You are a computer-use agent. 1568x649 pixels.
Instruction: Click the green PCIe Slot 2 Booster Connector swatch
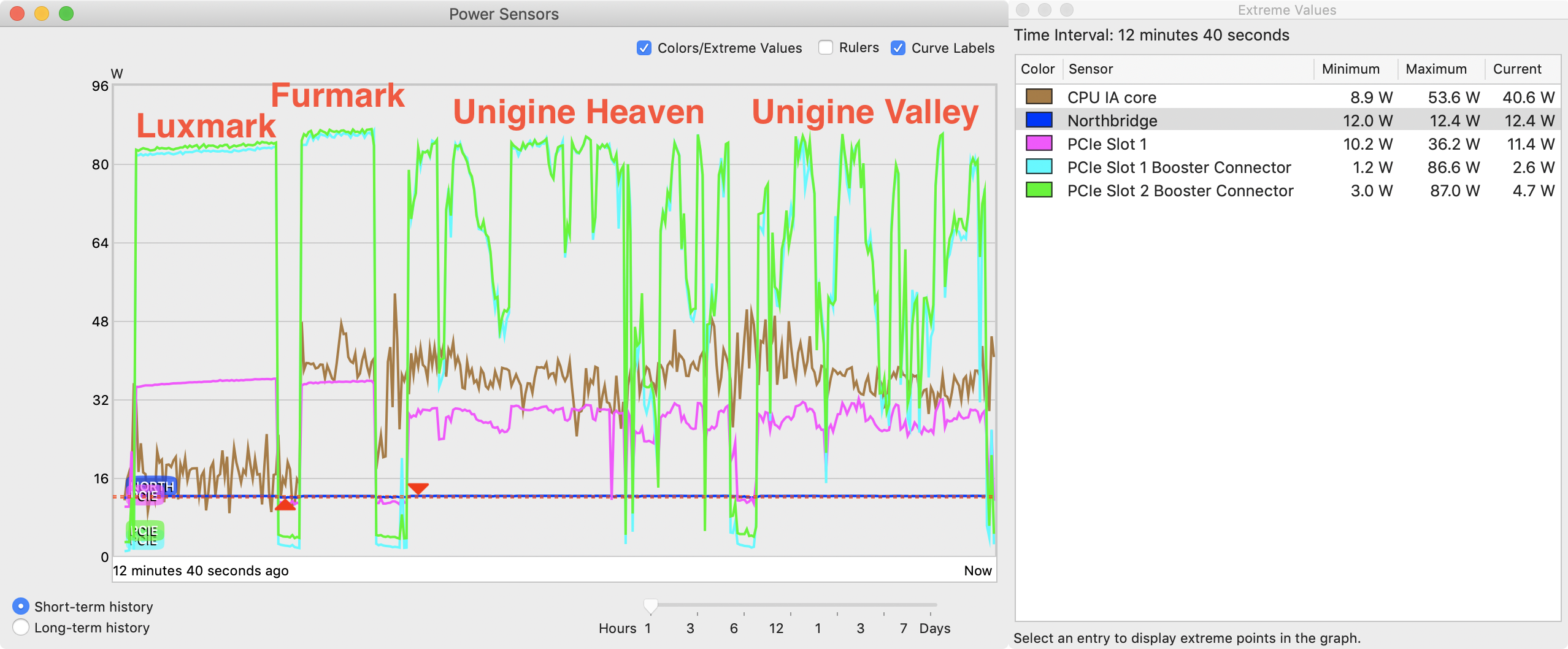pos(1039,190)
